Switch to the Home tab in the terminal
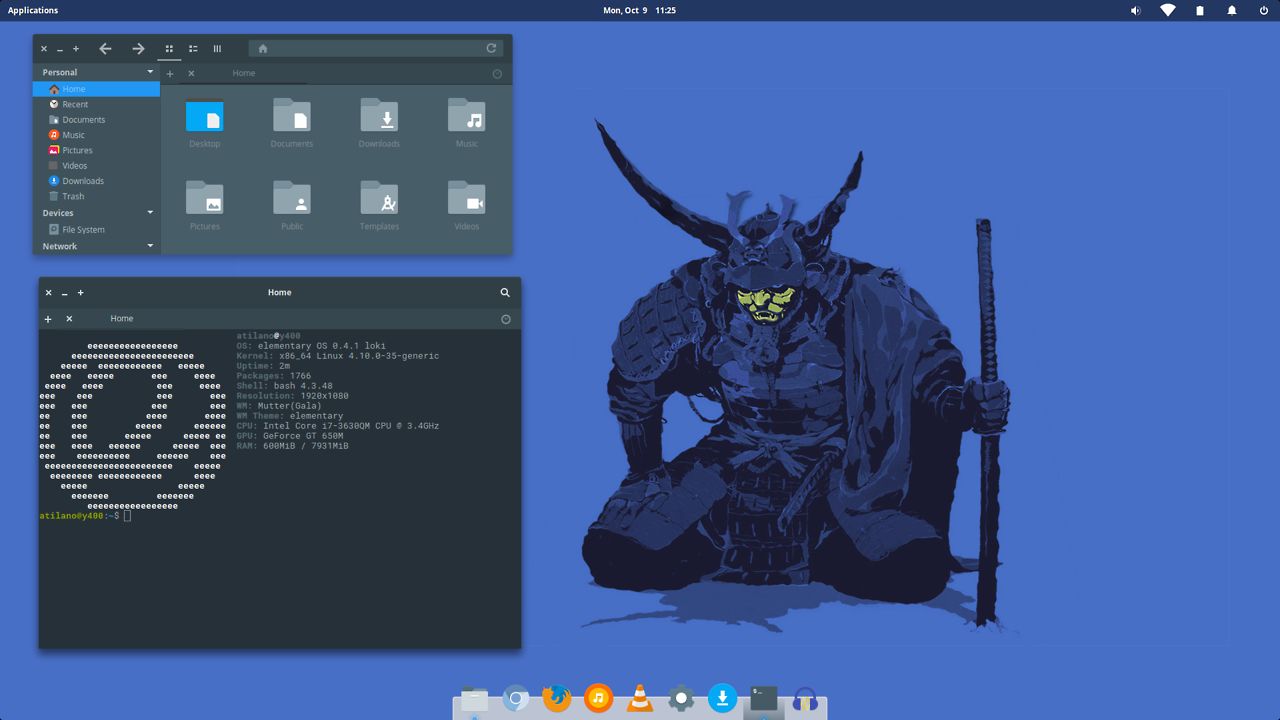Image resolution: width=1280 pixels, height=720 pixels. 121,318
